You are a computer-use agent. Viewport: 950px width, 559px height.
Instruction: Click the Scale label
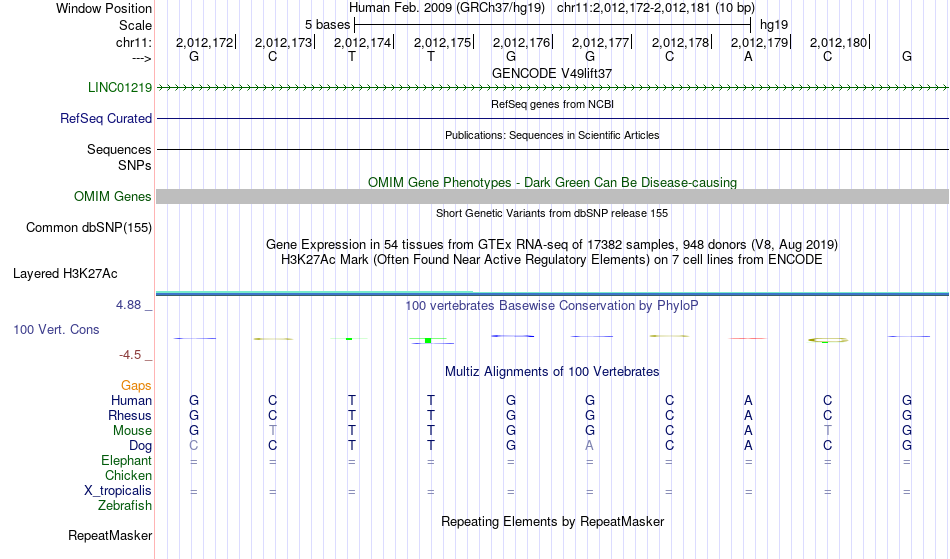[135, 25]
